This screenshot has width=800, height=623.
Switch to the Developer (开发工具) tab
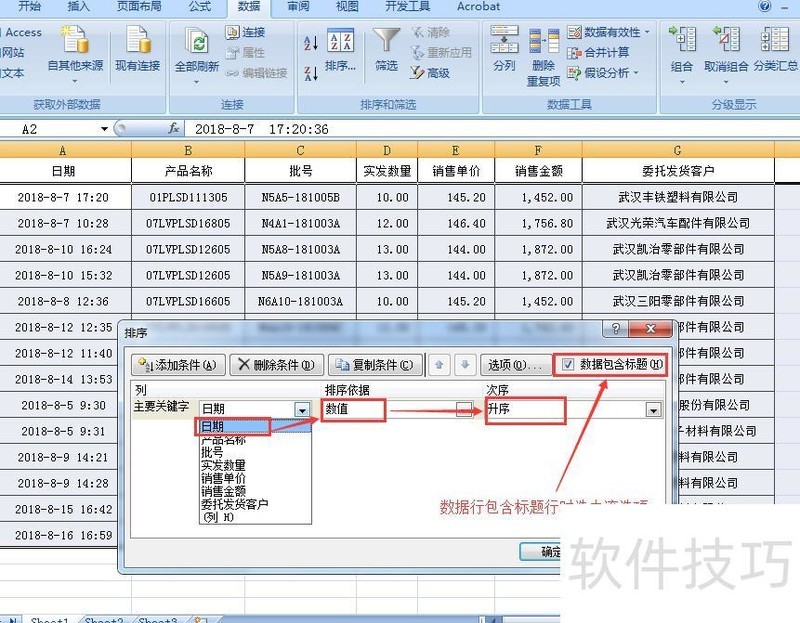pos(408,6)
